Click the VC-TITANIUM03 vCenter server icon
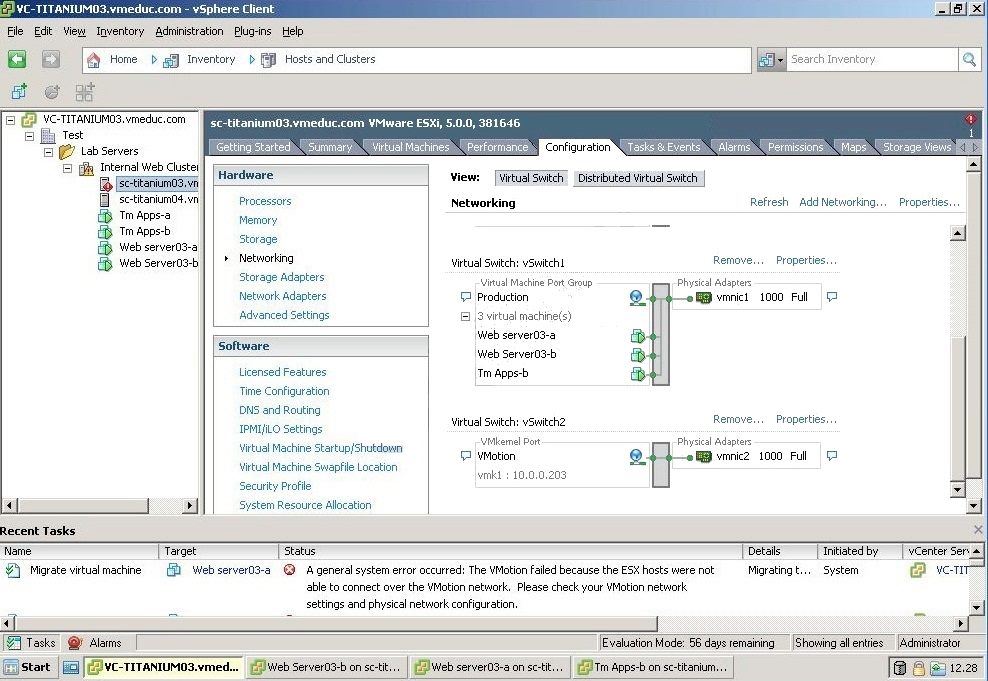This screenshot has width=988, height=681. pyautogui.click(x=30, y=119)
